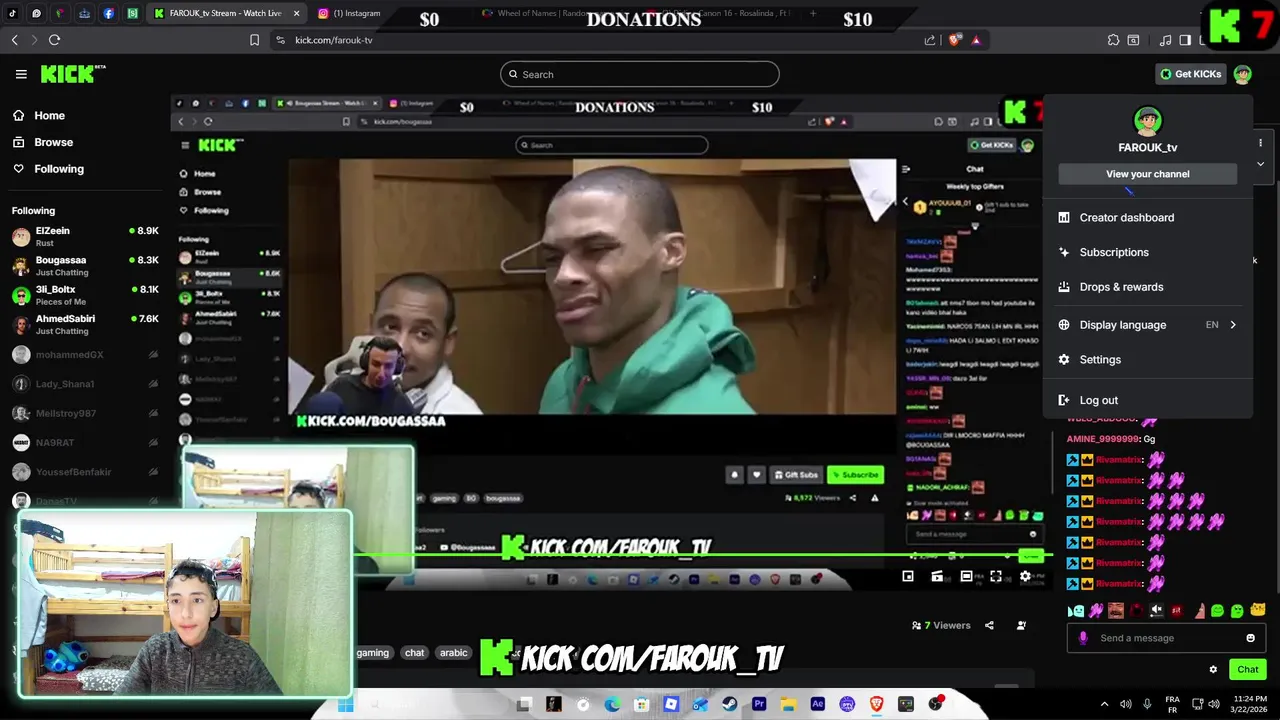
Task: Click the profile avatar in top right
Action: [x=1242, y=74]
